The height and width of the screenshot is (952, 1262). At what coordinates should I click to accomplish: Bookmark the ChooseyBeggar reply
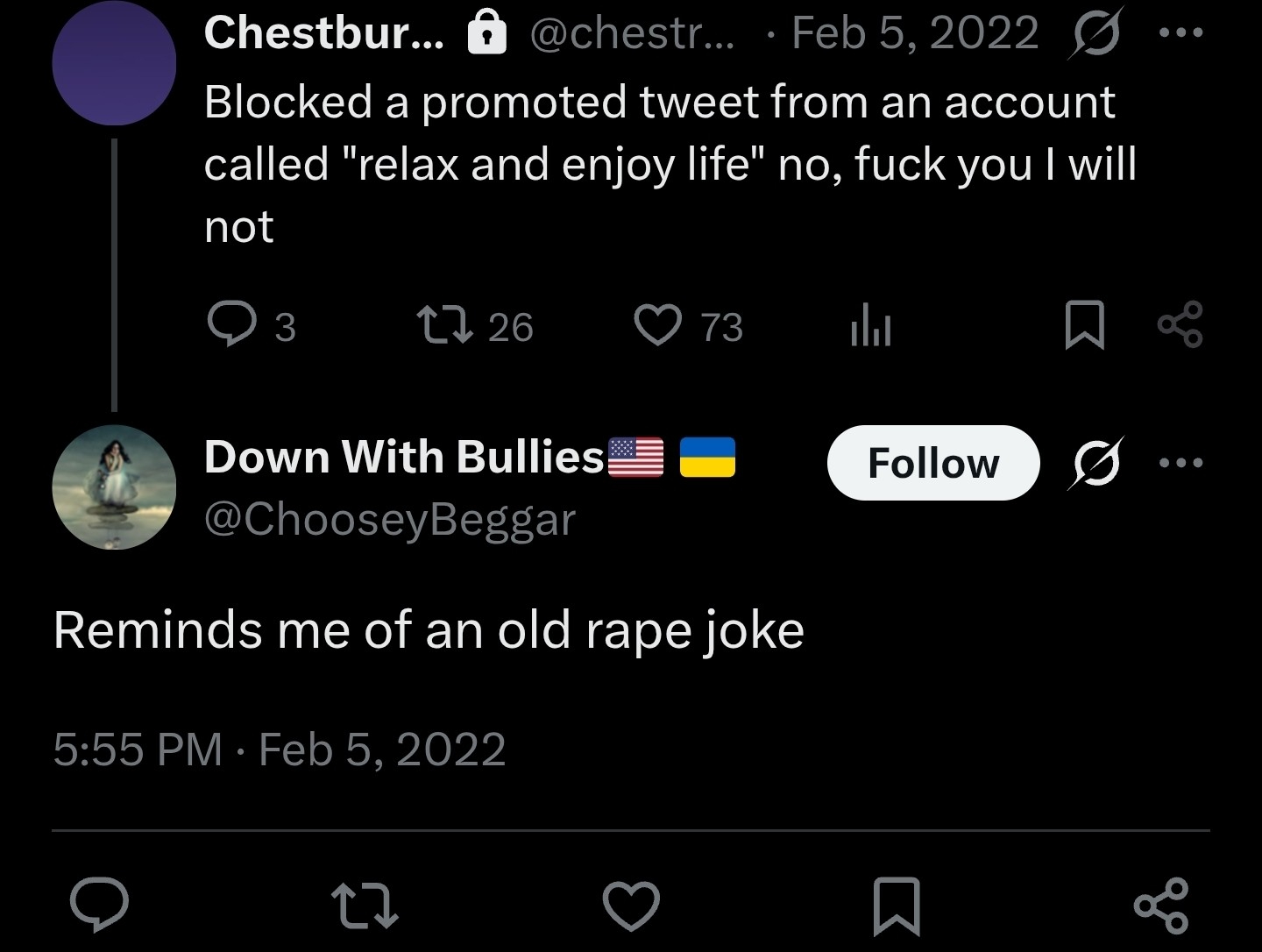(x=897, y=906)
